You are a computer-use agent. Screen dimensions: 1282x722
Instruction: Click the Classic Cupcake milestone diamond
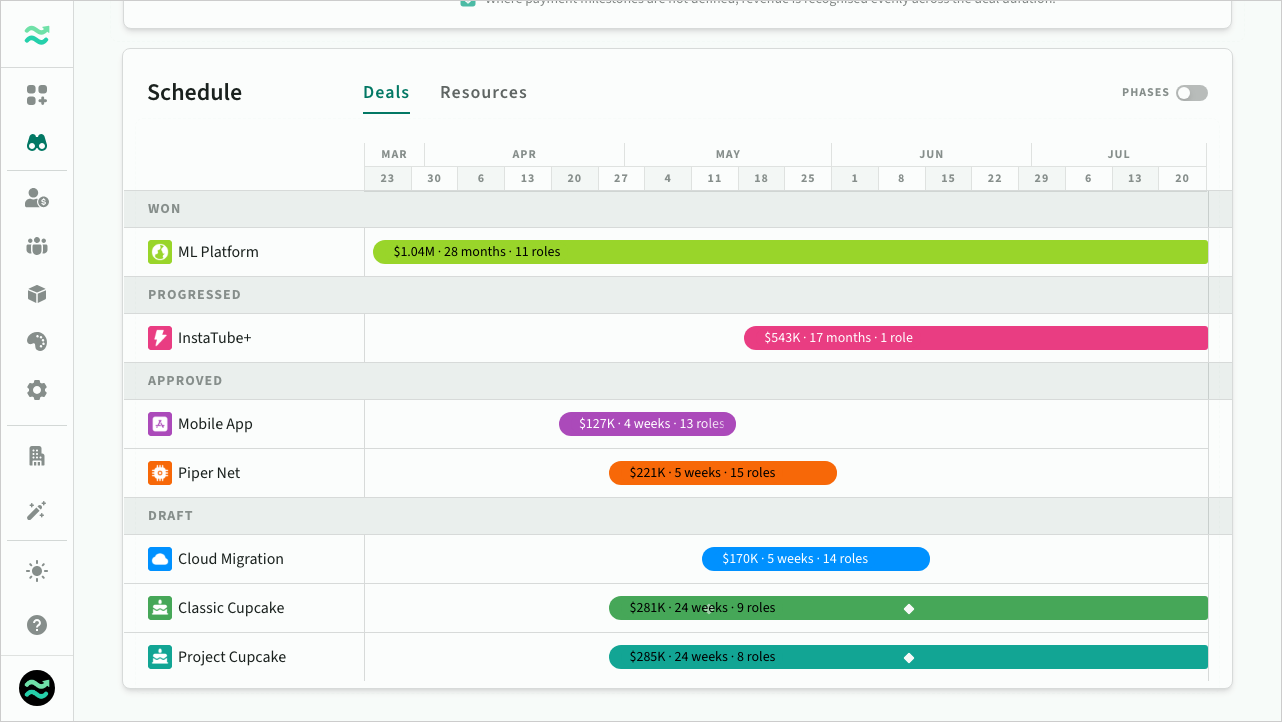pos(909,608)
